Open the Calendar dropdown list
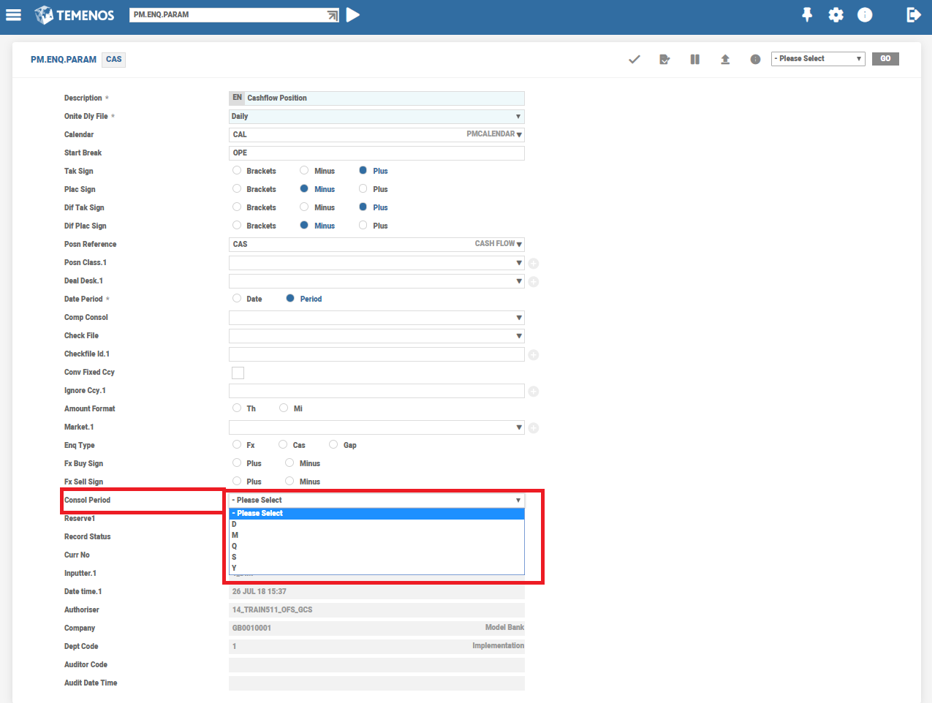Image resolution: width=932 pixels, height=703 pixels. coord(518,135)
